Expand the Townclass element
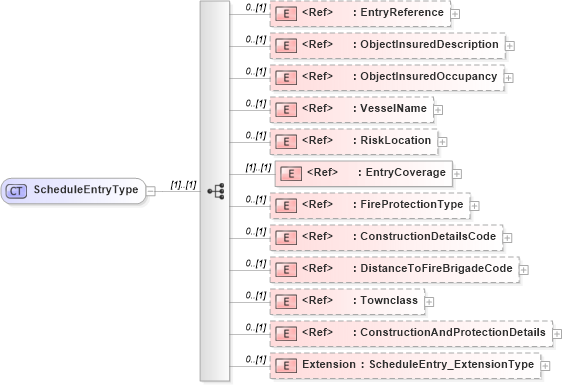Viewport: 562px width, 385px height. (429, 302)
